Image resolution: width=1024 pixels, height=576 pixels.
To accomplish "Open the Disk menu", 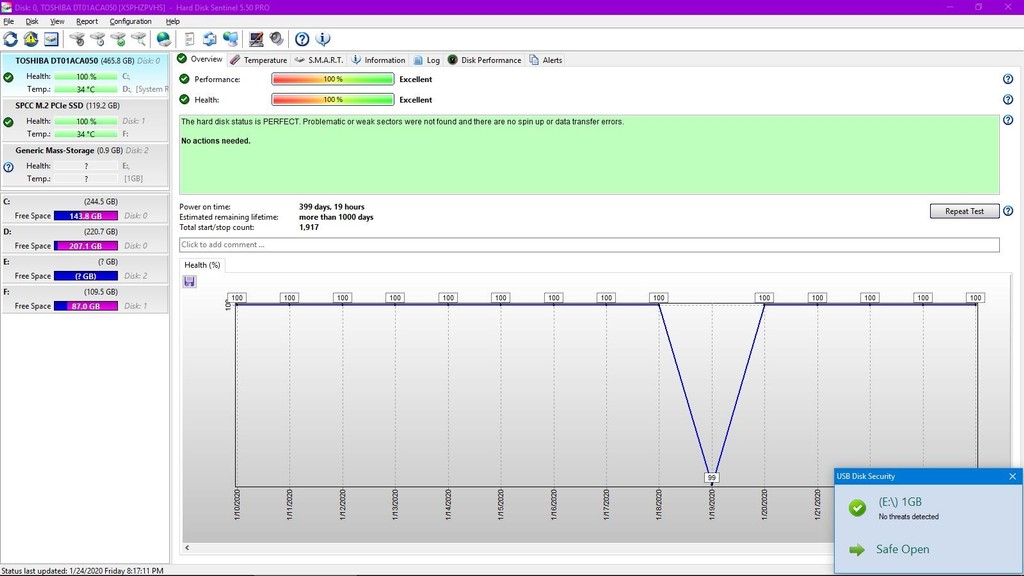I will tap(32, 21).
